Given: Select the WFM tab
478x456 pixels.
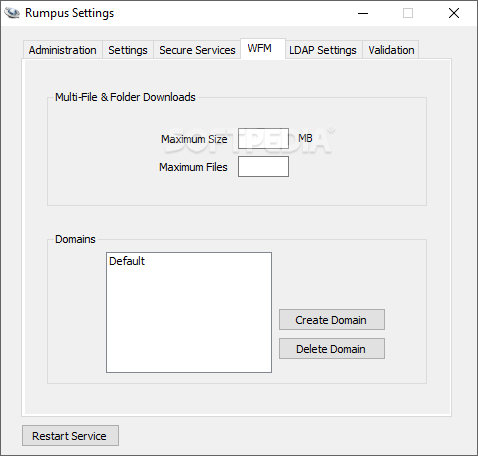Looking at the screenshot, I should point(263,49).
